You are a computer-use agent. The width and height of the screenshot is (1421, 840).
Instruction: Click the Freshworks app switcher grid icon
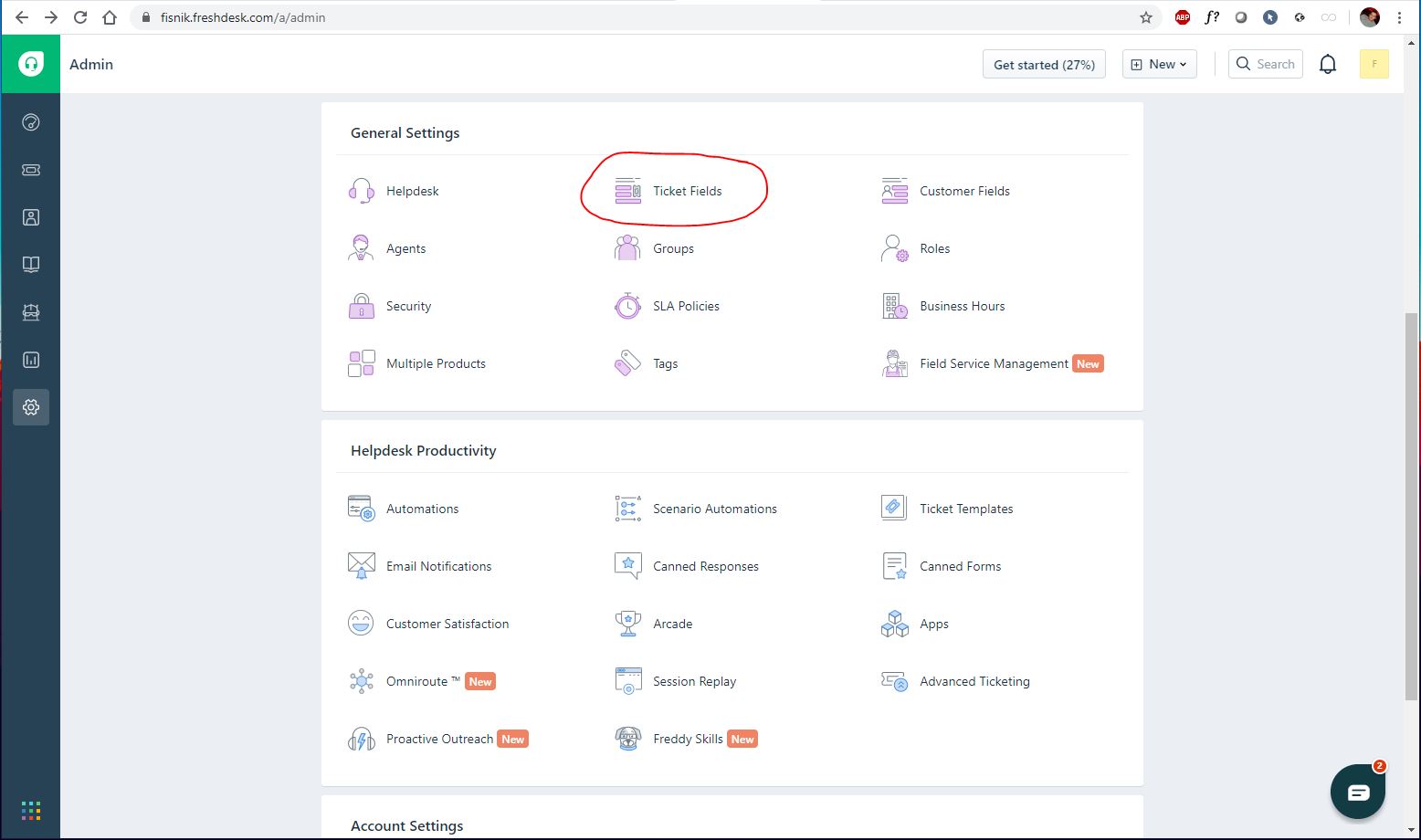click(31, 811)
